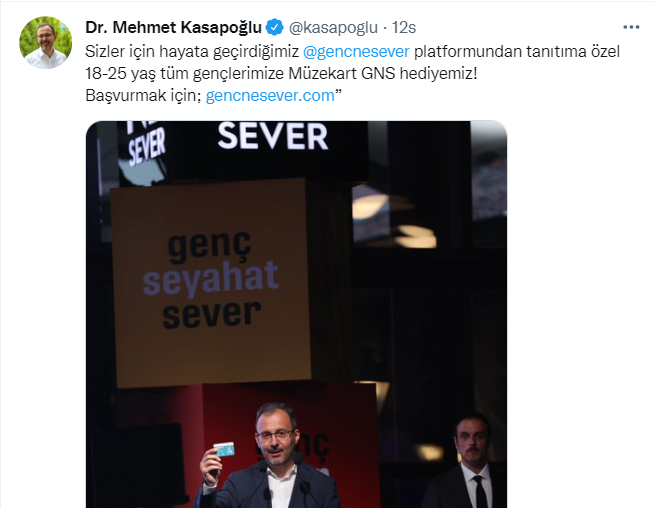The height and width of the screenshot is (508, 655).
Task: Click the speaker's face in the photo
Action: pyautogui.click(x=276, y=439)
